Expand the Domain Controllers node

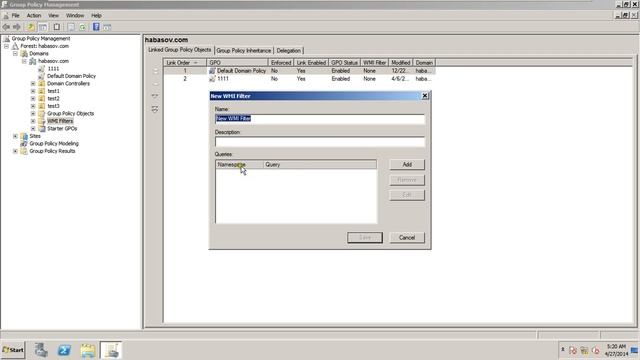pos(33,84)
